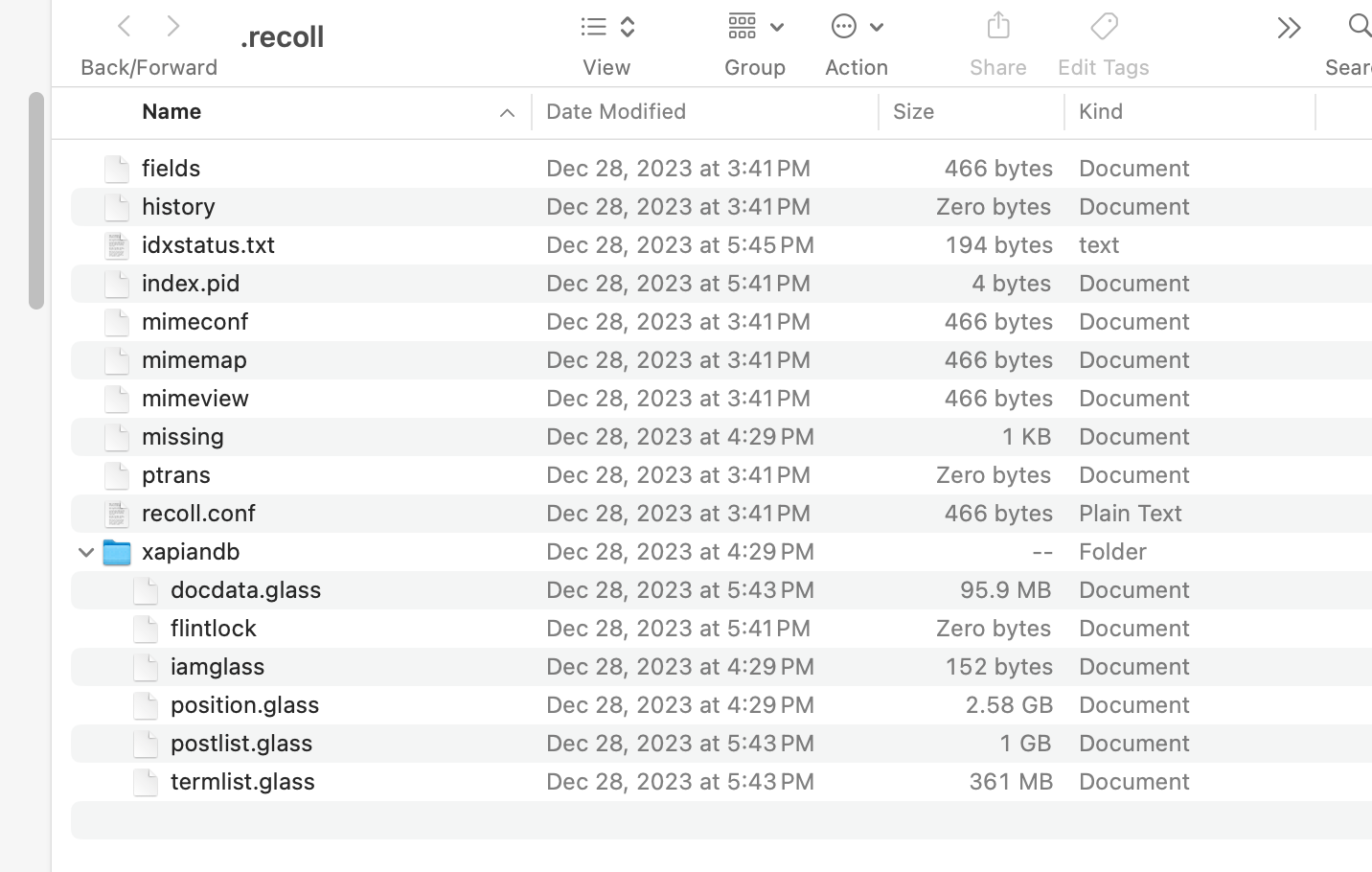Click the vertical scrollbar thumb
This screenshot has width=1372, height=872.
[35, 200]
